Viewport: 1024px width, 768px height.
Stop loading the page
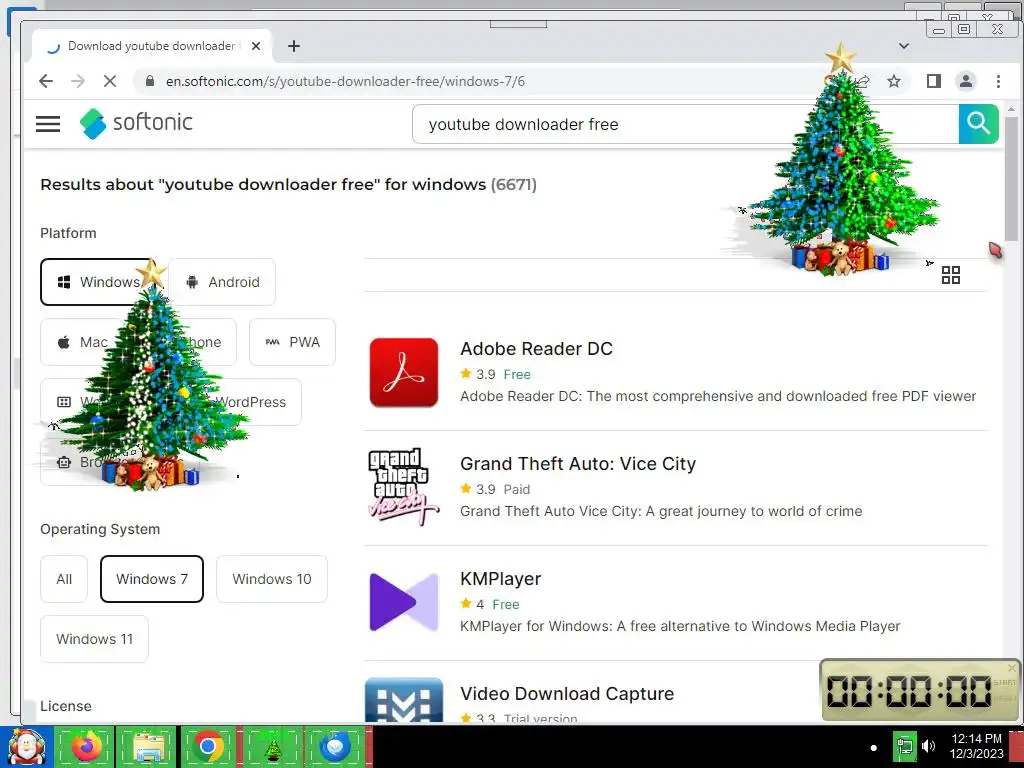click(110, 81)
